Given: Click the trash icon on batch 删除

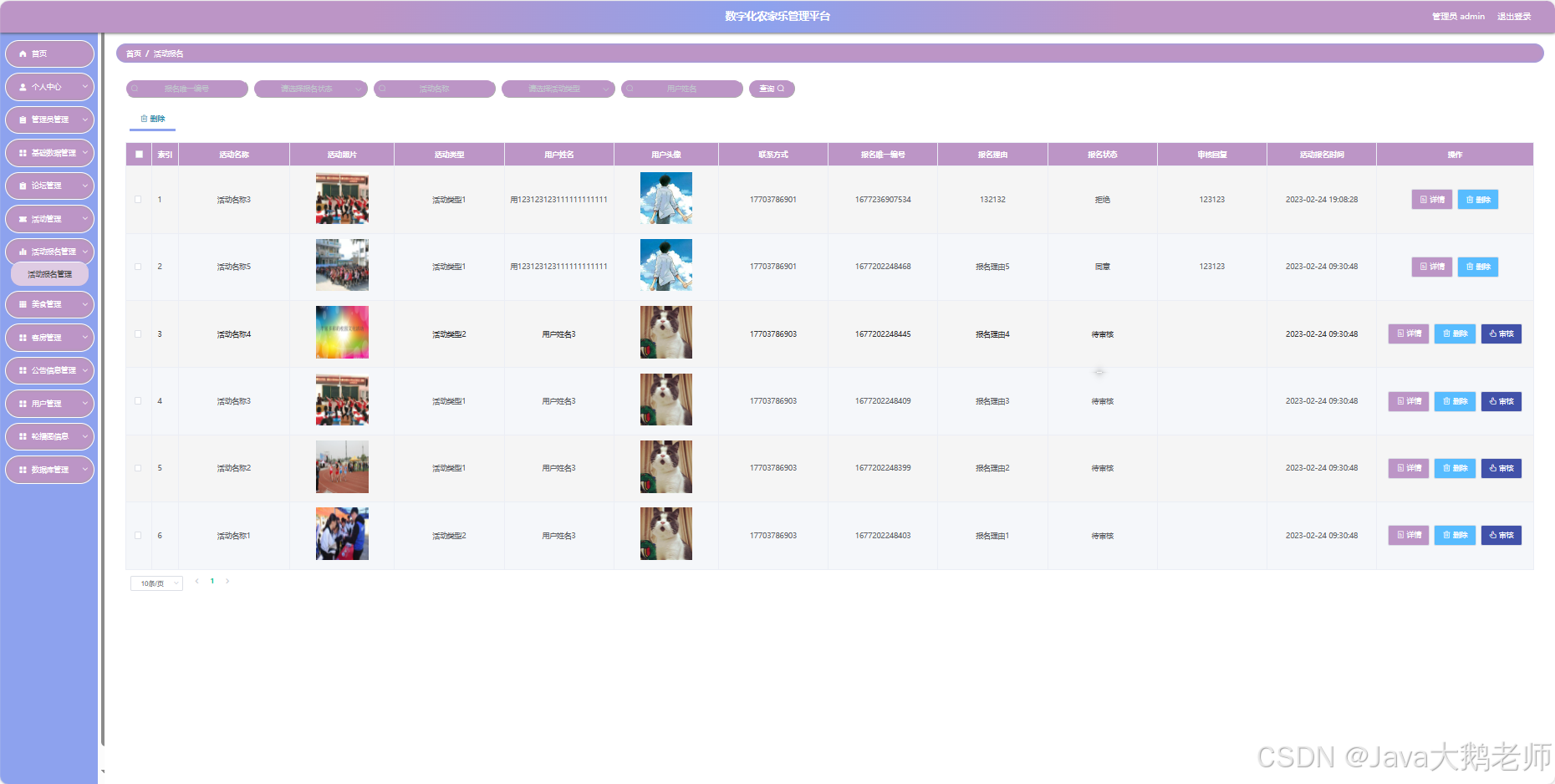Looking at the screenshot, I should 144,119.
